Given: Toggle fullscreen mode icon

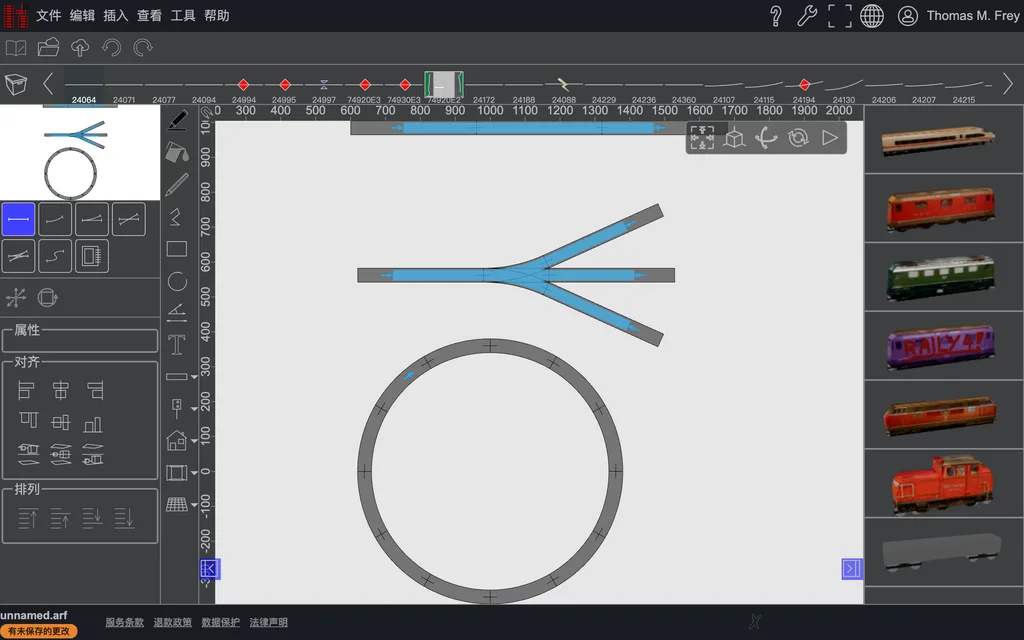Looking at the screenshot, I should pos(839,16).
